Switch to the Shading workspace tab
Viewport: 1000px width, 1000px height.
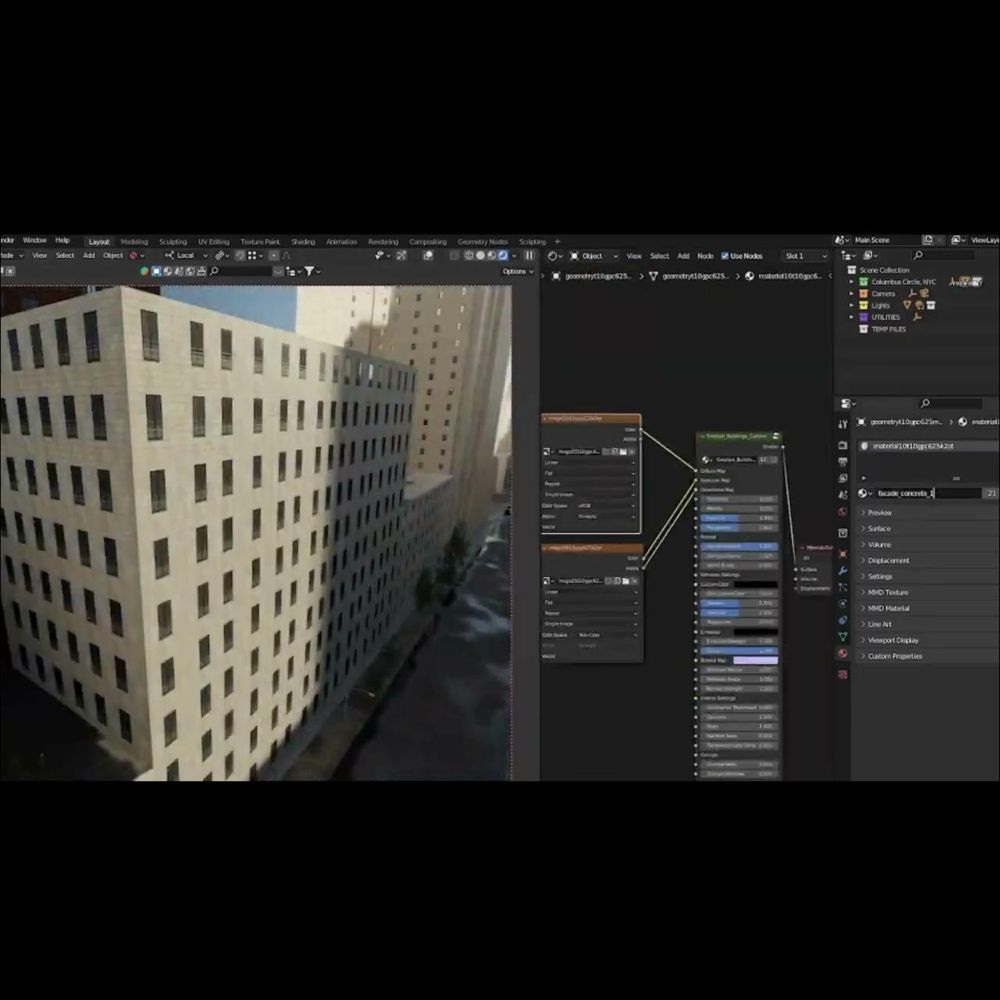tap(303, 241)
